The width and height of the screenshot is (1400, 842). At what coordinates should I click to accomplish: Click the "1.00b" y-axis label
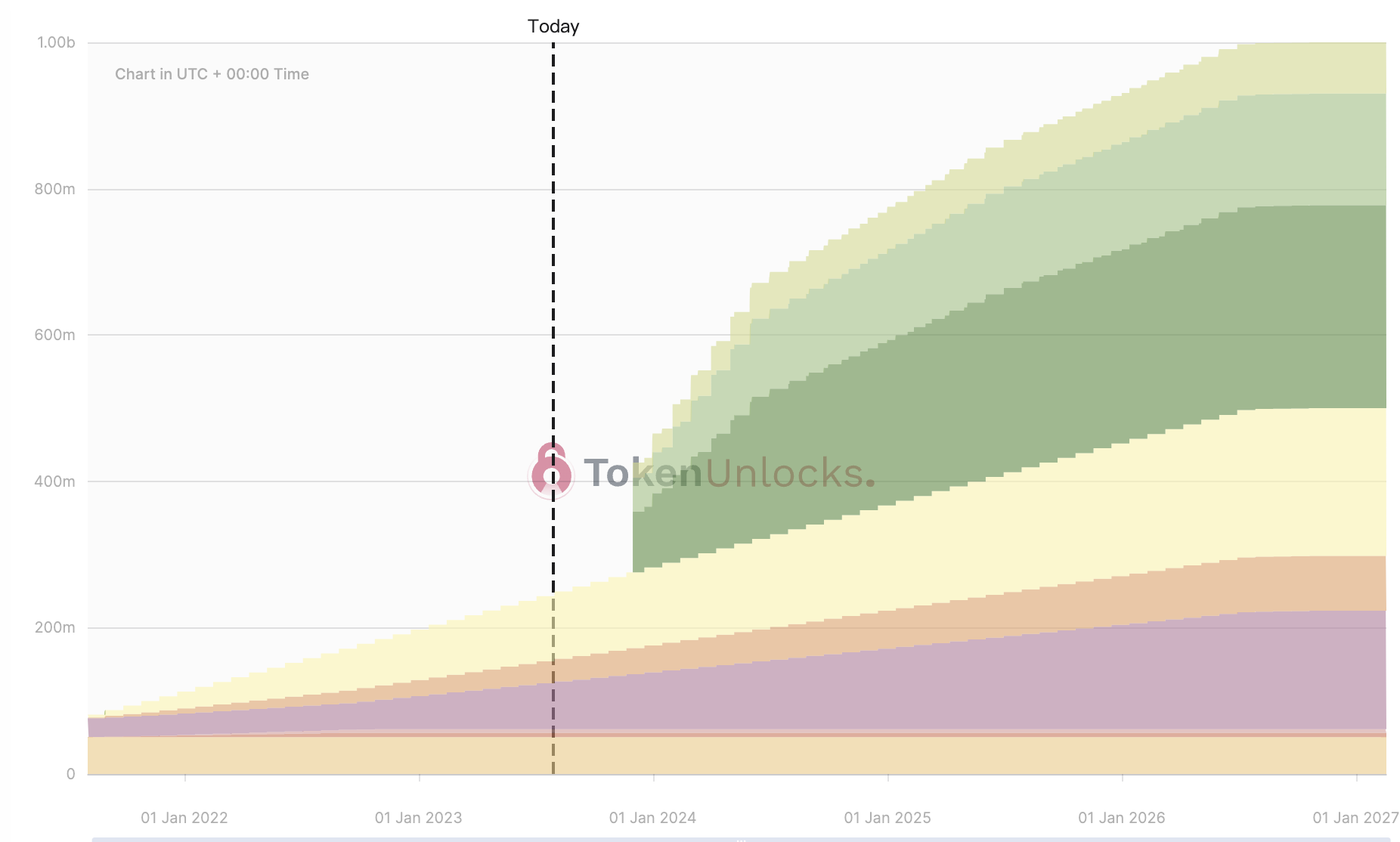click(56, 42)
